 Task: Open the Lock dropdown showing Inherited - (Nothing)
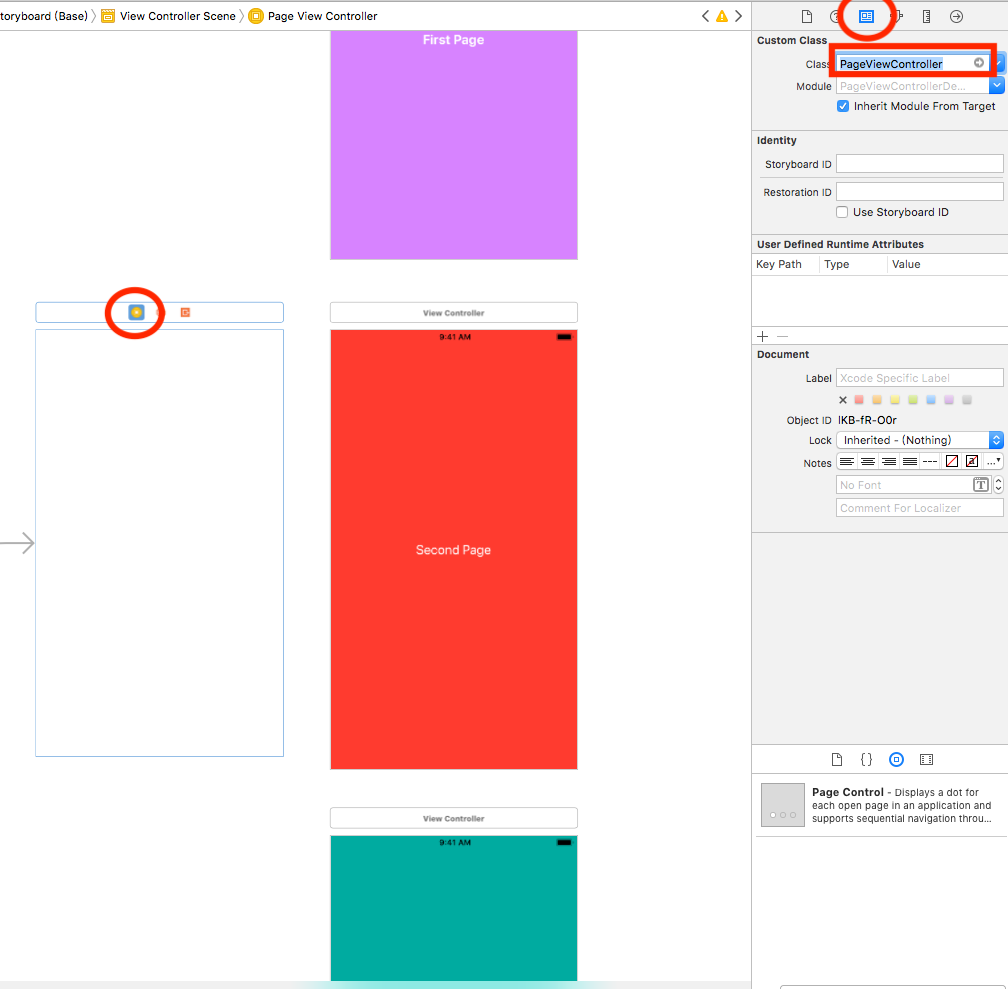919,439
